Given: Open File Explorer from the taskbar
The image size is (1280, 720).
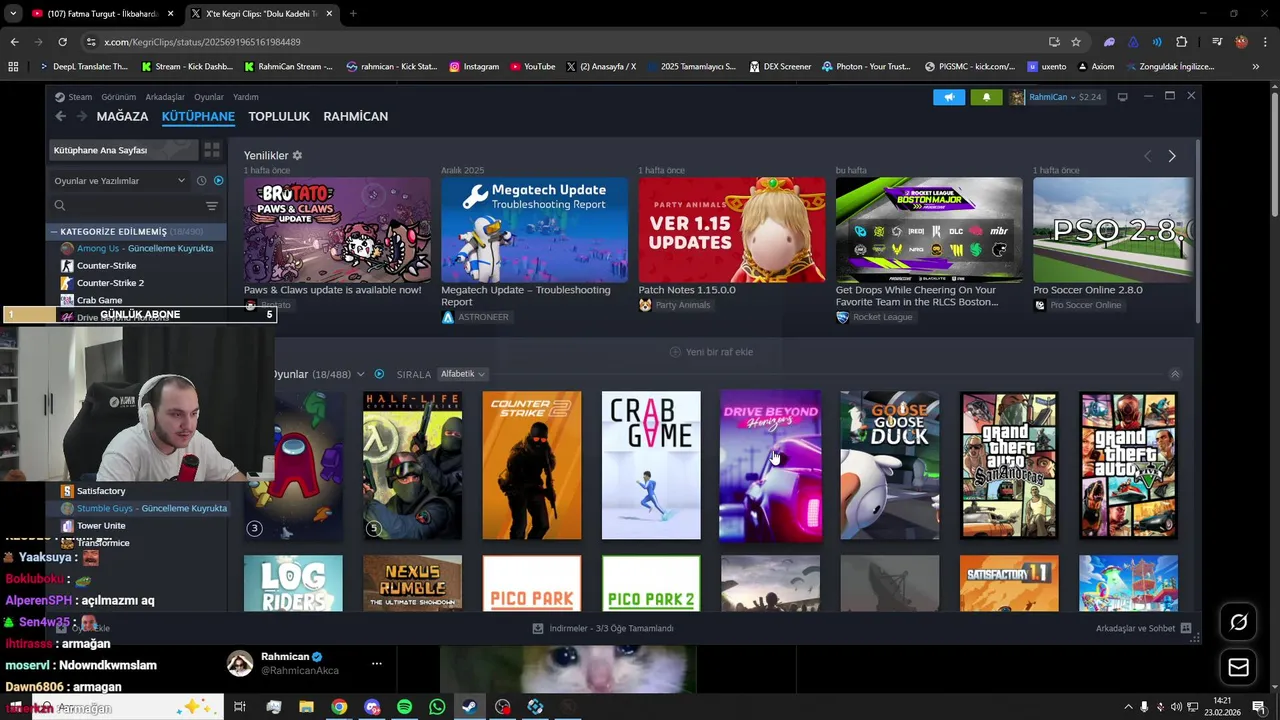Looking at the screenshot, I should point(306,707).
